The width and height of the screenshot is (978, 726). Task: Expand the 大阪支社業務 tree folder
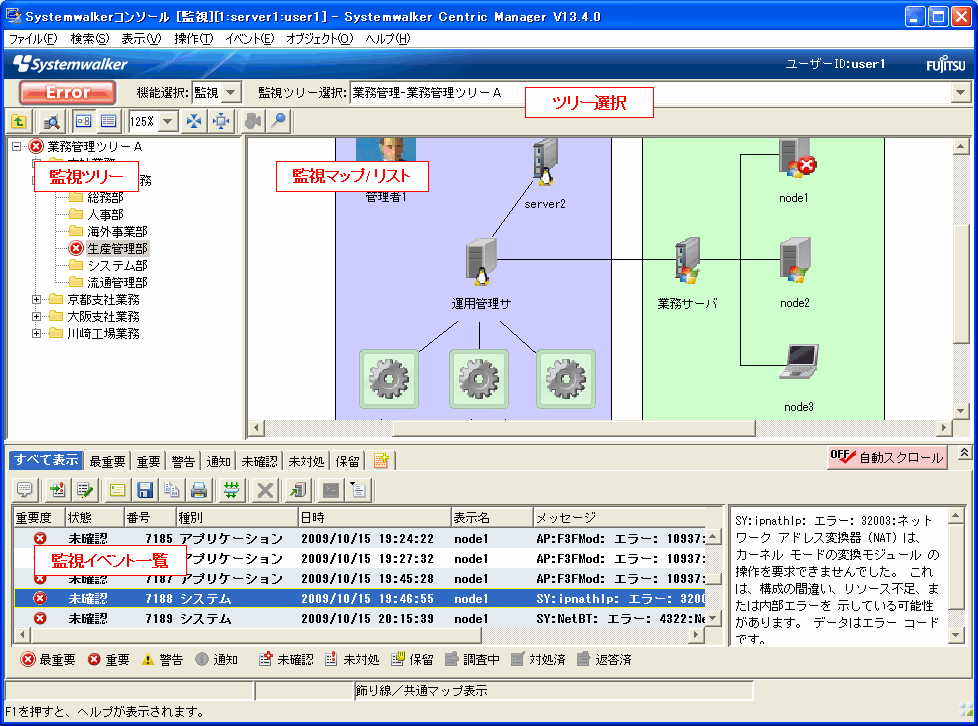(36, 316)
